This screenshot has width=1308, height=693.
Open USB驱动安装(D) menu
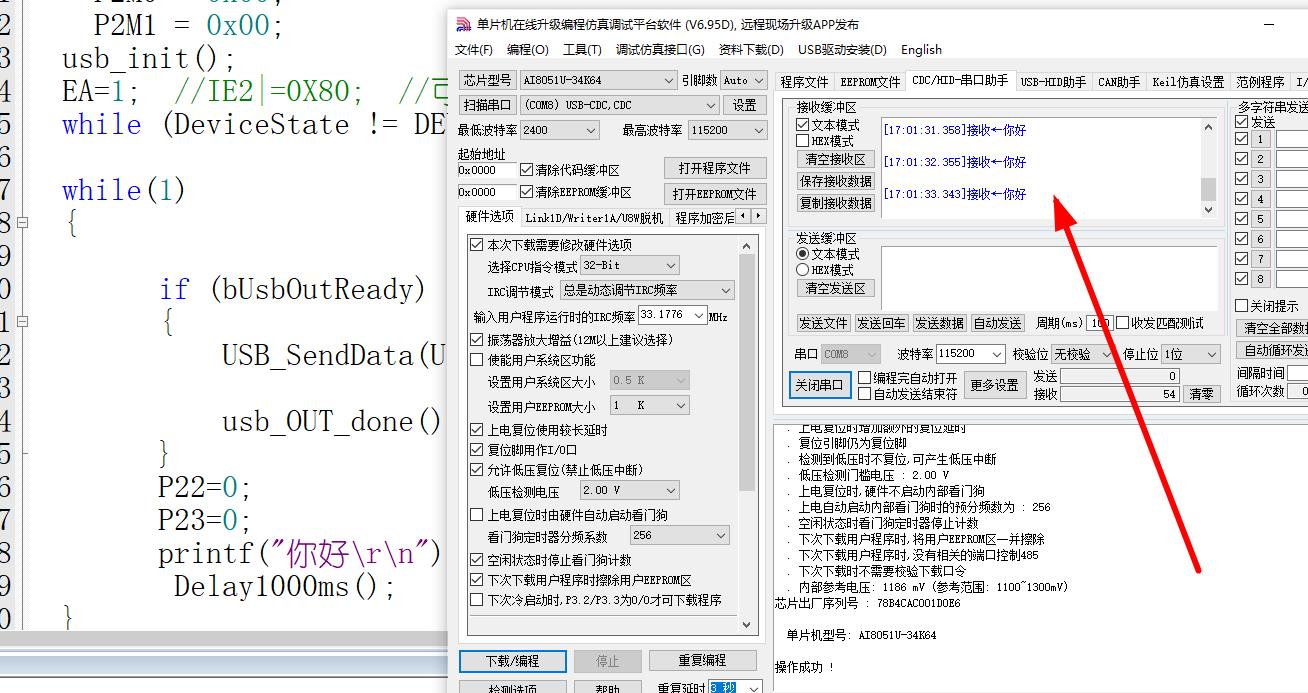(x=842, y=50)
